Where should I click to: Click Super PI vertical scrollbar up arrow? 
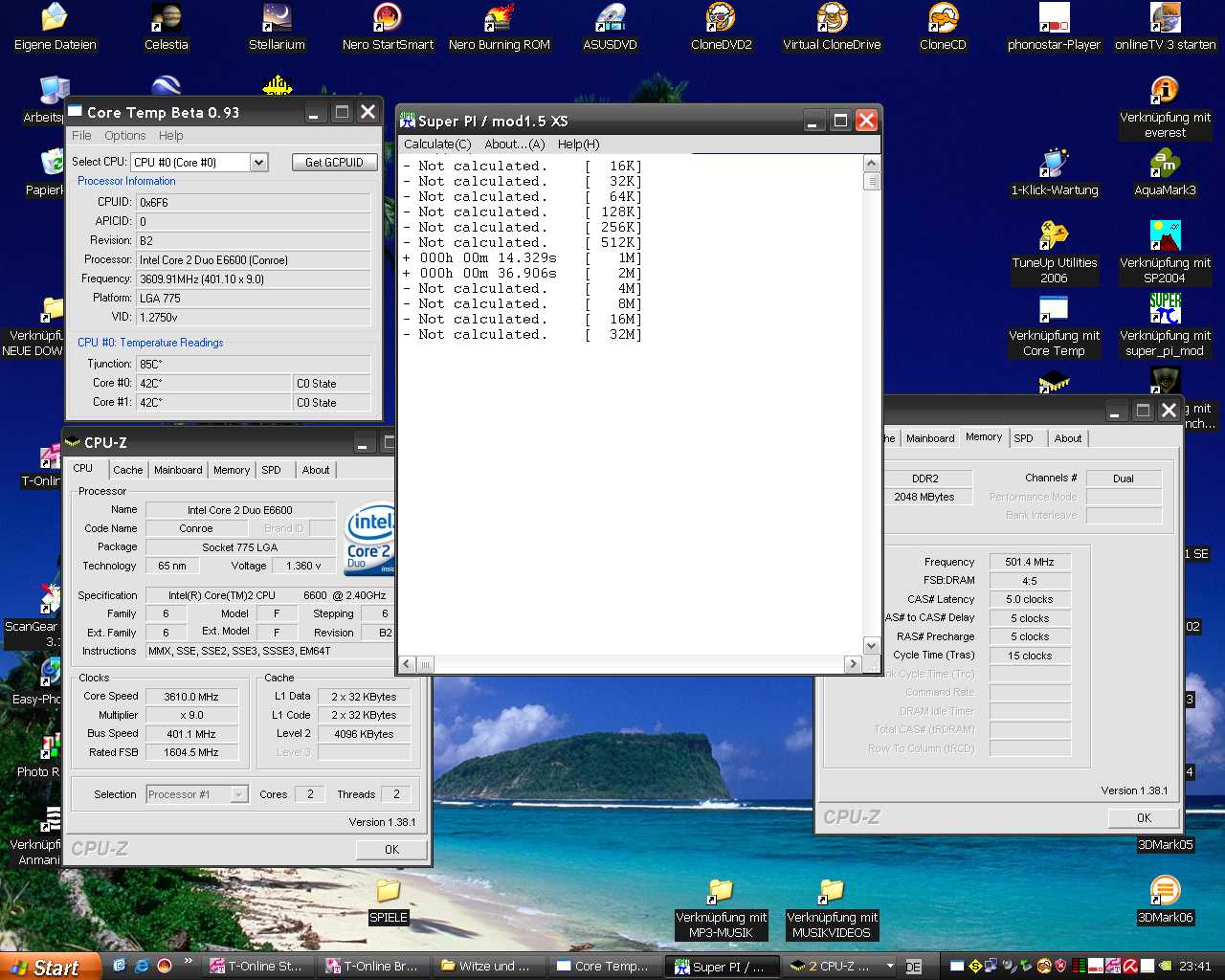click(x=871, y=163)
